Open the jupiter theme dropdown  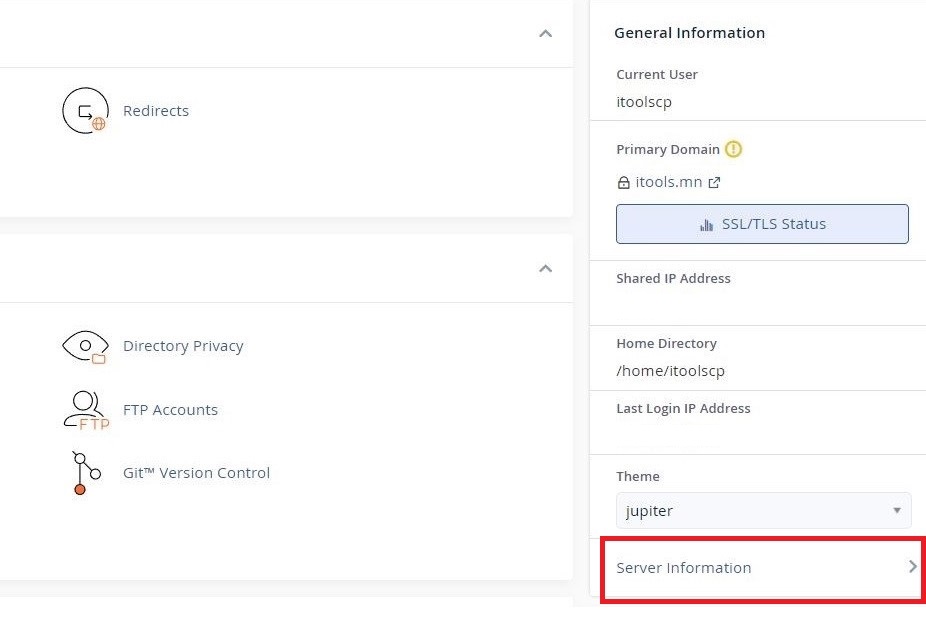pos(763,510)
